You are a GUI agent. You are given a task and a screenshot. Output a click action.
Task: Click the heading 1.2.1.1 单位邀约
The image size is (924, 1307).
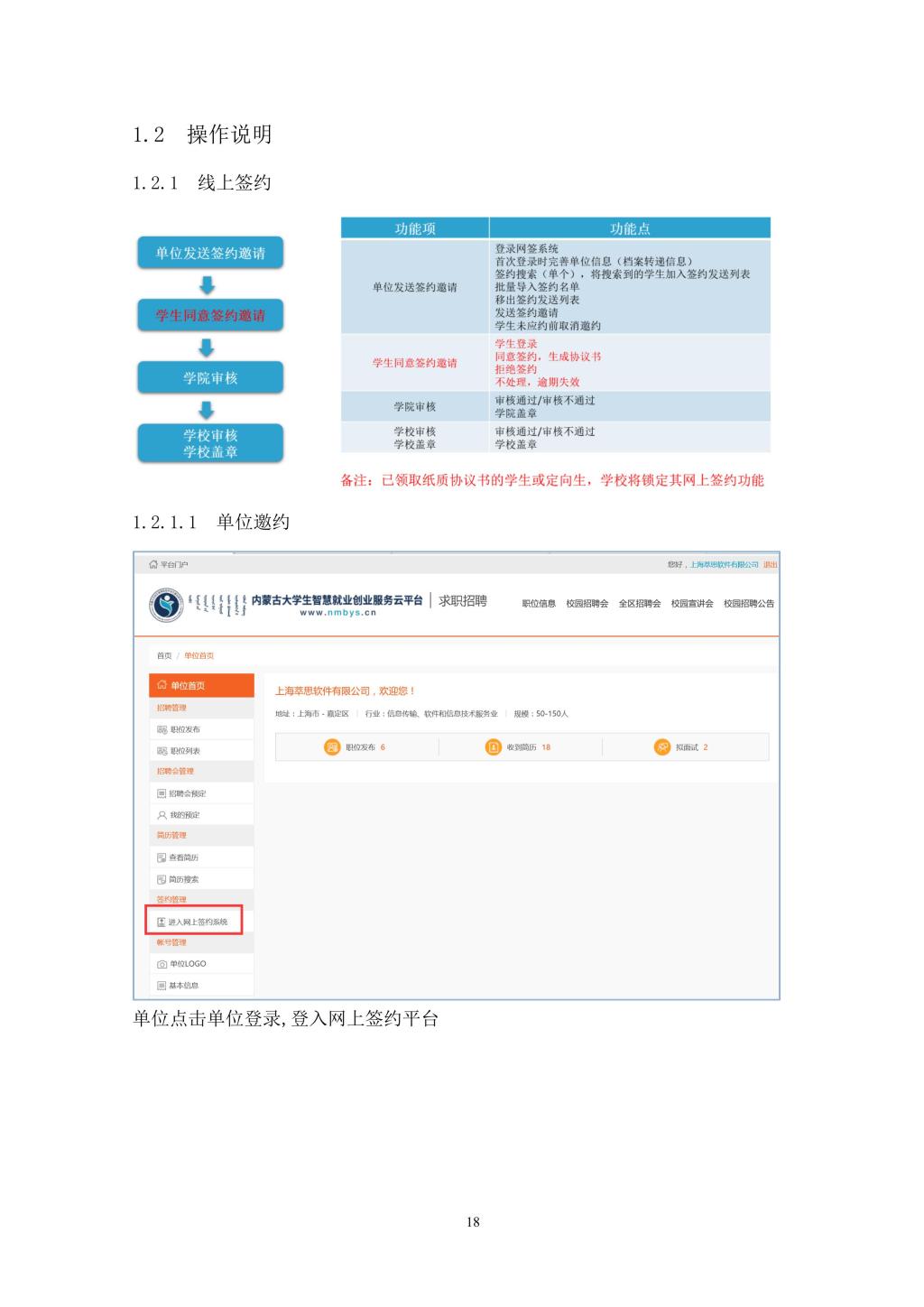click(x=211, y=522)
